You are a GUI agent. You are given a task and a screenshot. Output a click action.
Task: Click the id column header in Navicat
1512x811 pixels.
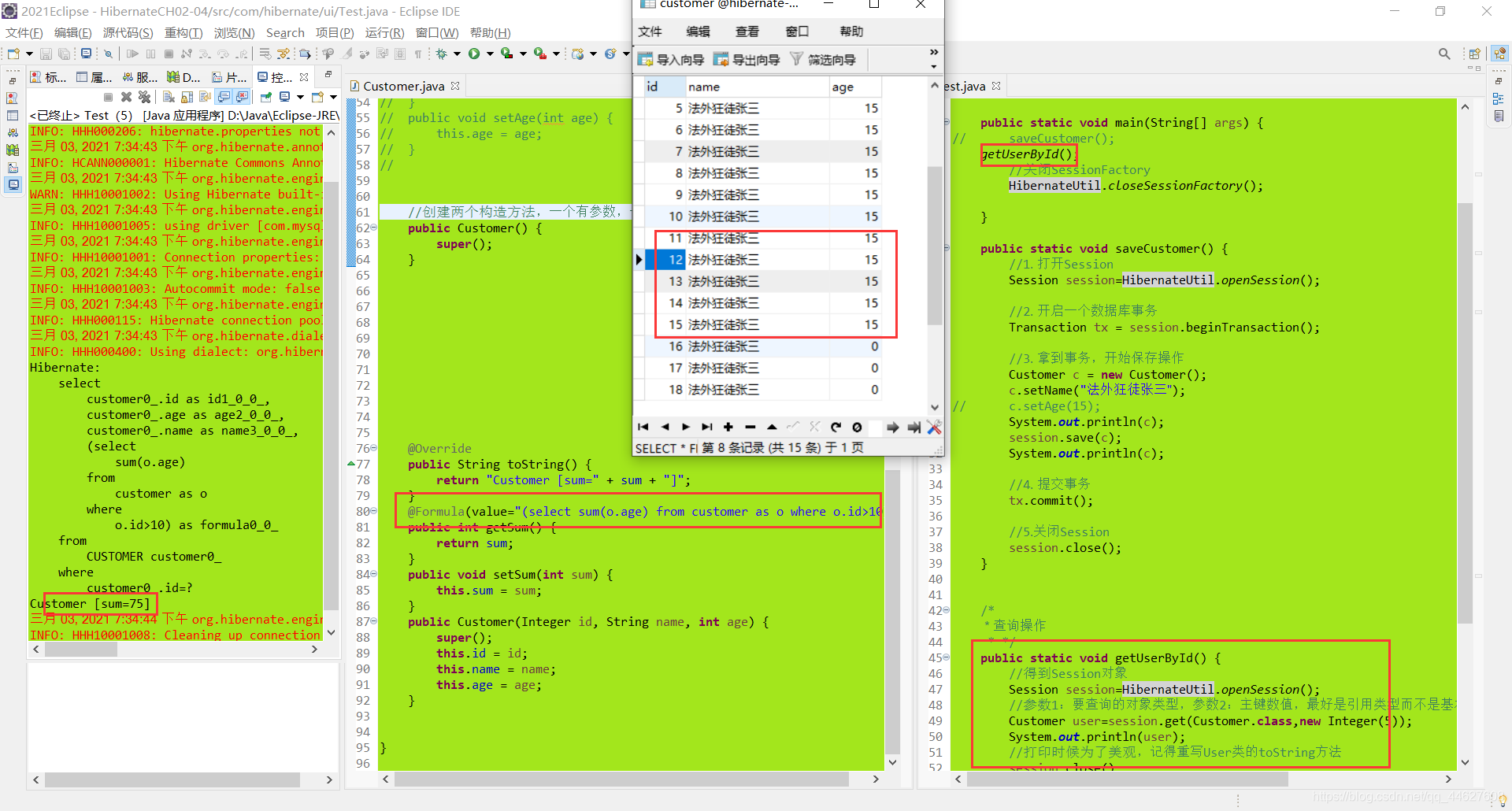(665, 87)
